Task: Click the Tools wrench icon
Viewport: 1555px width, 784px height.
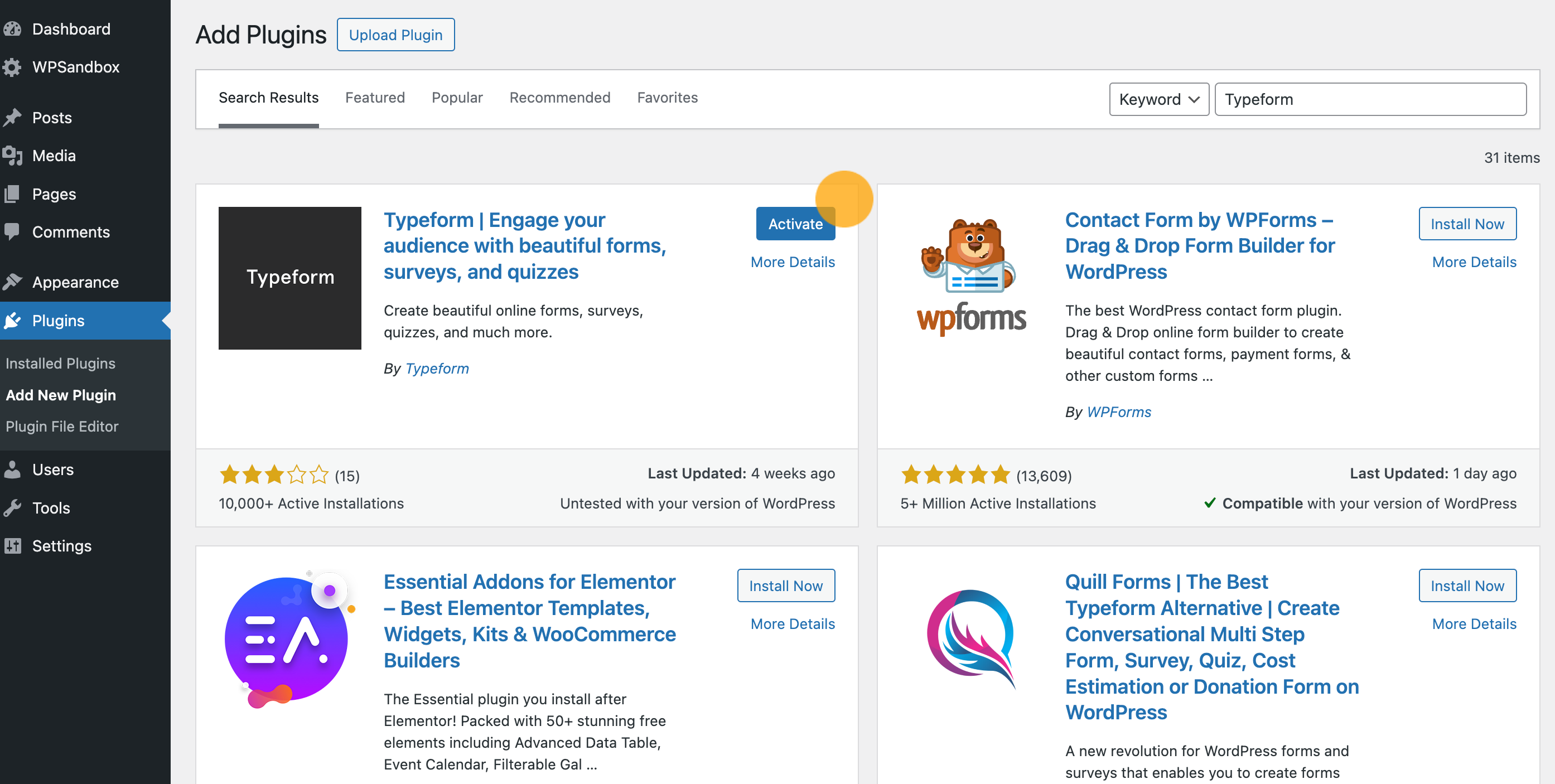Action: (x=12, y=508)
